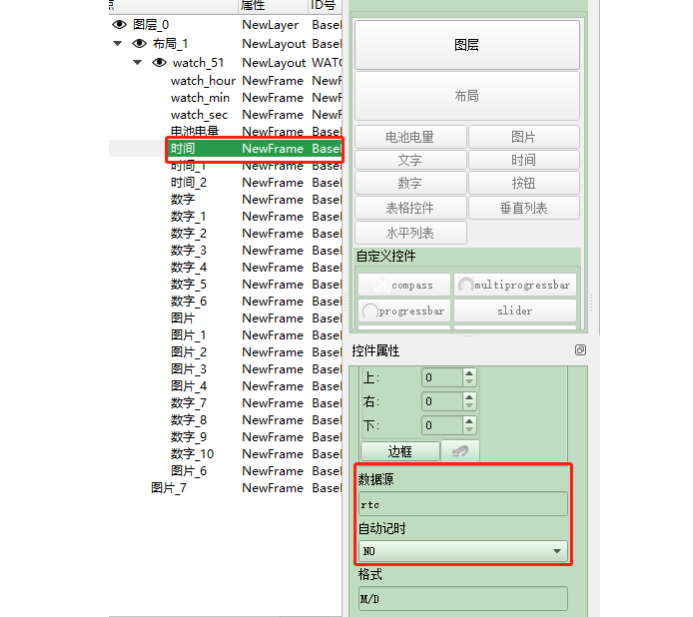This screenshot has height=617, width=693.
Task: Click the ID号 column header
Action: tap(324, 6)
